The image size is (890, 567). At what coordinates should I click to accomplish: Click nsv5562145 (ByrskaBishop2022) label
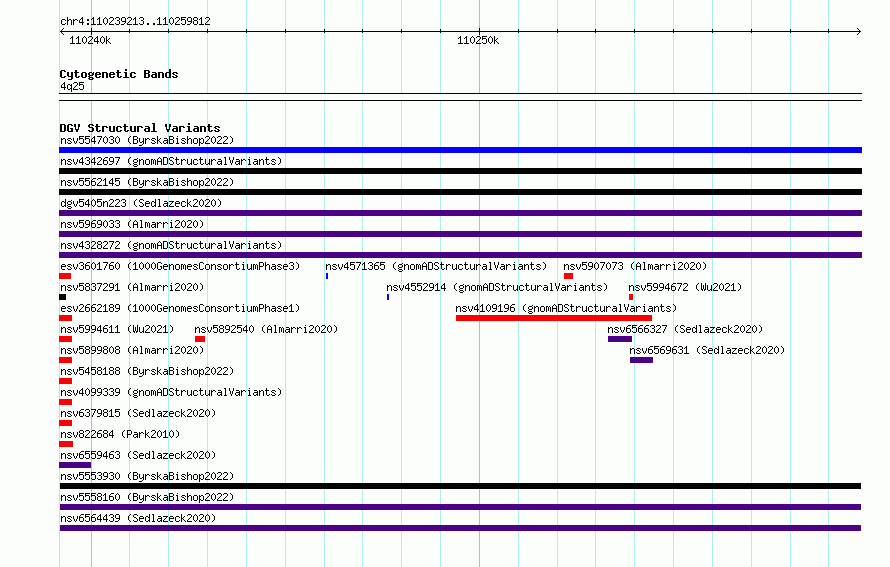pyautogui.click(x=147, y=182)
